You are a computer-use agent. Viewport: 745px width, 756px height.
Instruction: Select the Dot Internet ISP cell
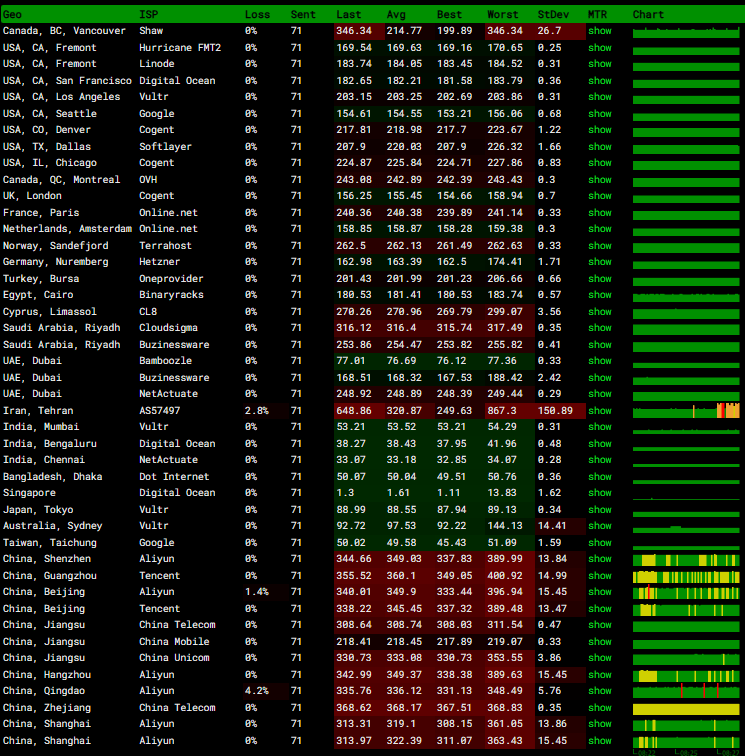click(174, 477)
